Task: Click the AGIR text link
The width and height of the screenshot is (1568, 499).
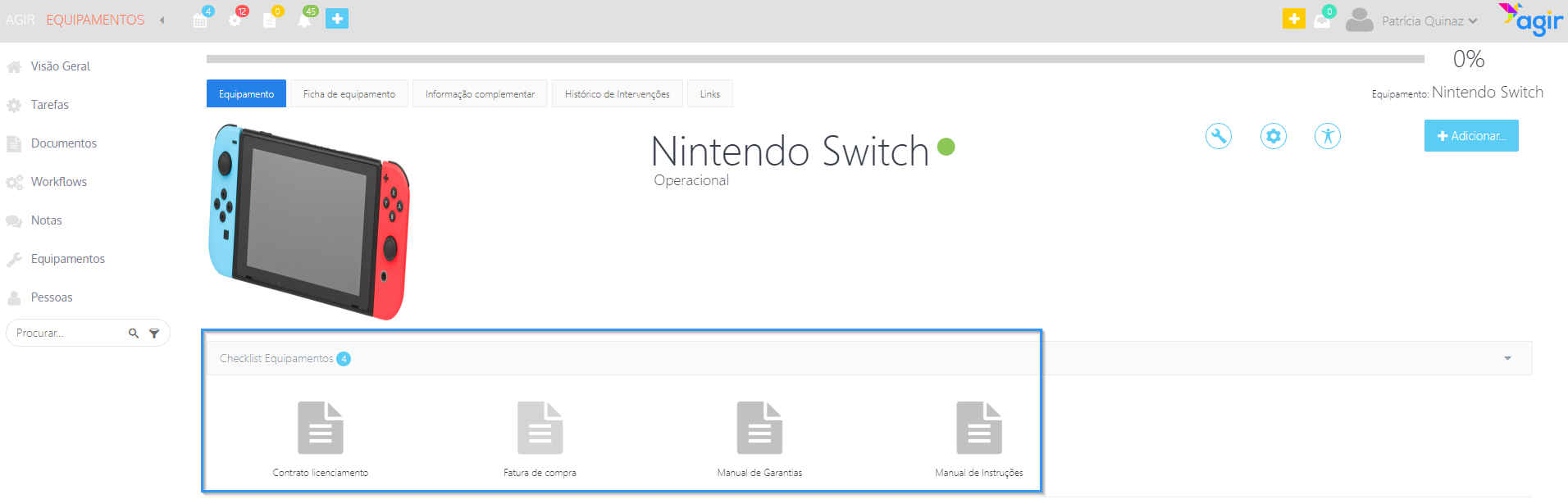Action: 21,20
